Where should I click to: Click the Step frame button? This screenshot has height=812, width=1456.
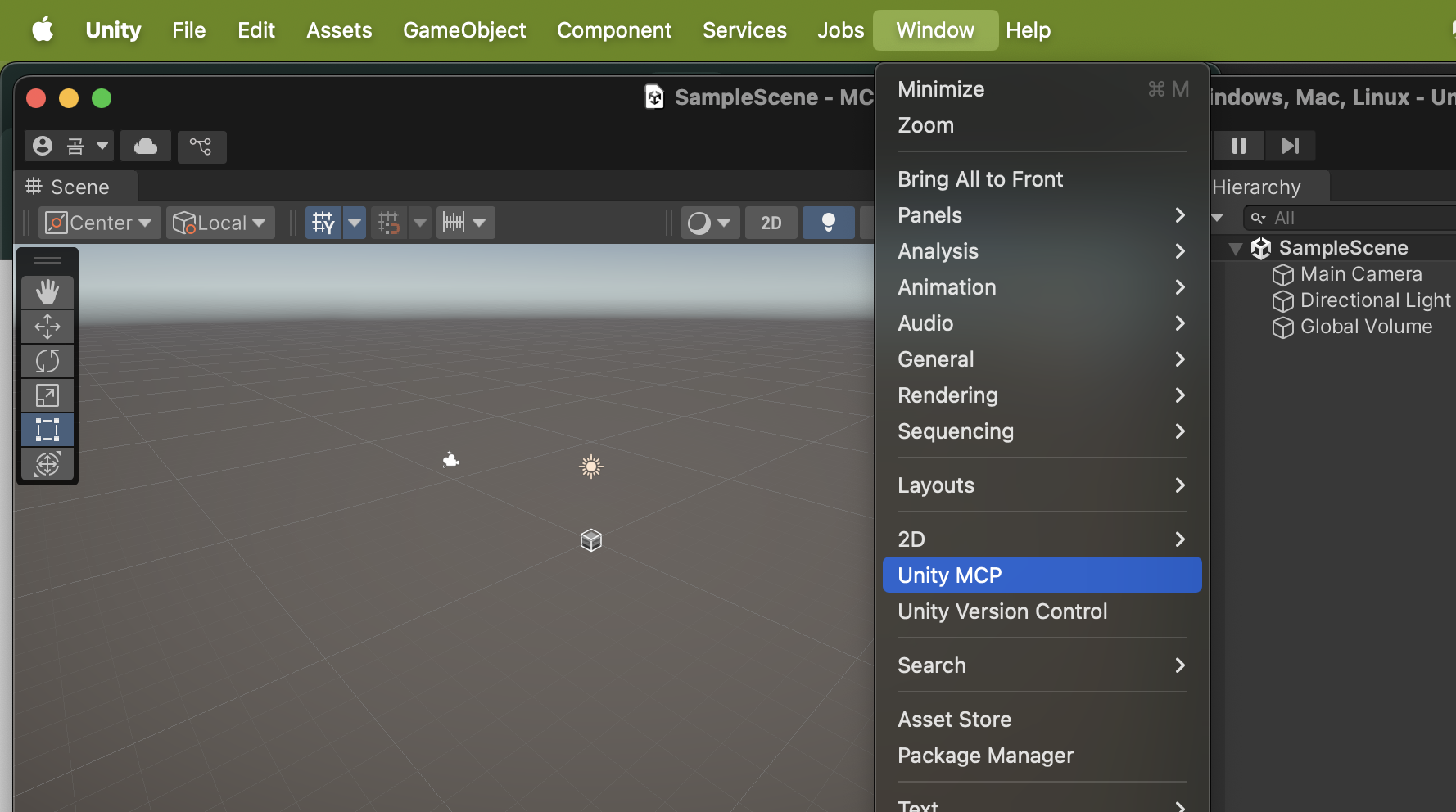pos(1291,146)
